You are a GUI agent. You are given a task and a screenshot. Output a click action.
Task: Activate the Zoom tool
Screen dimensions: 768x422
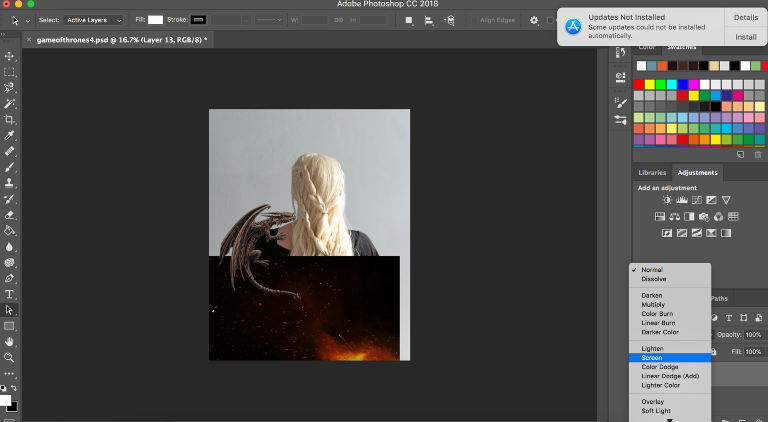pos(9,358)
